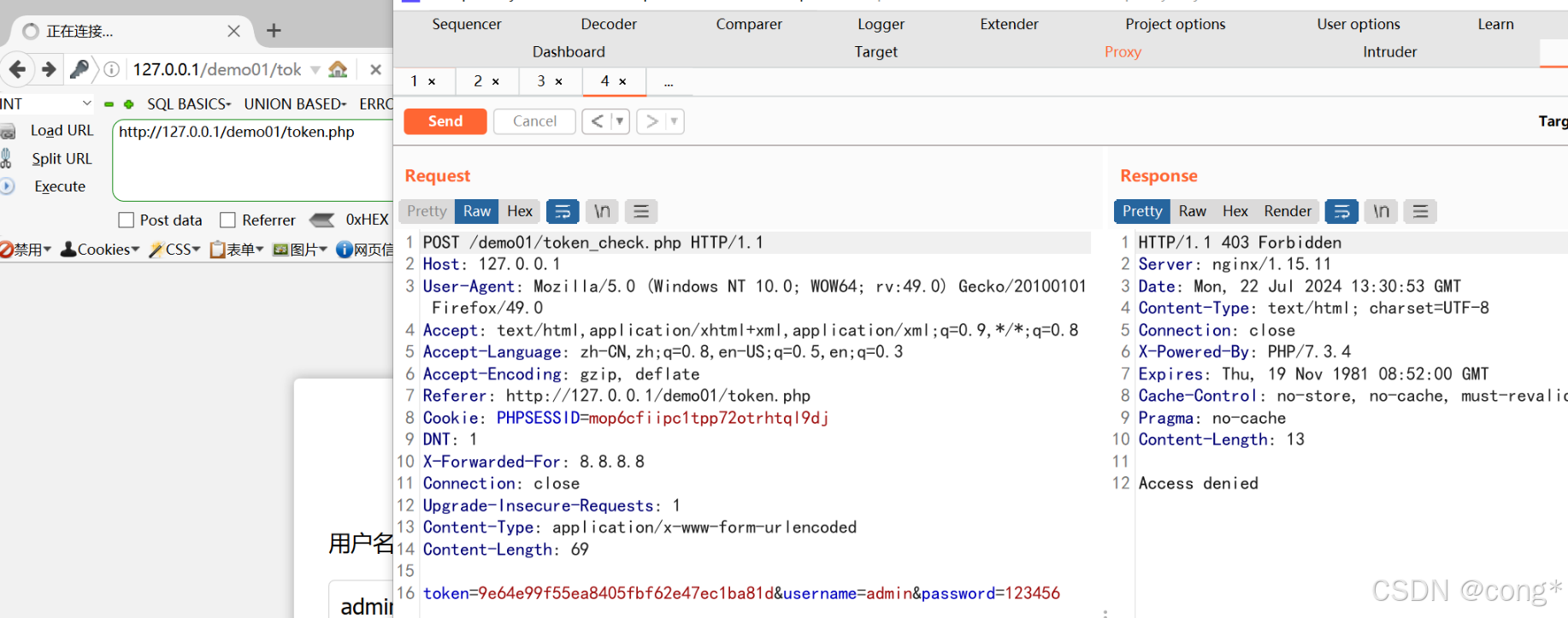Toggle show non-printable \n icon in Request panel
Screen dimensions: 1568x618
tap(602, 211)
